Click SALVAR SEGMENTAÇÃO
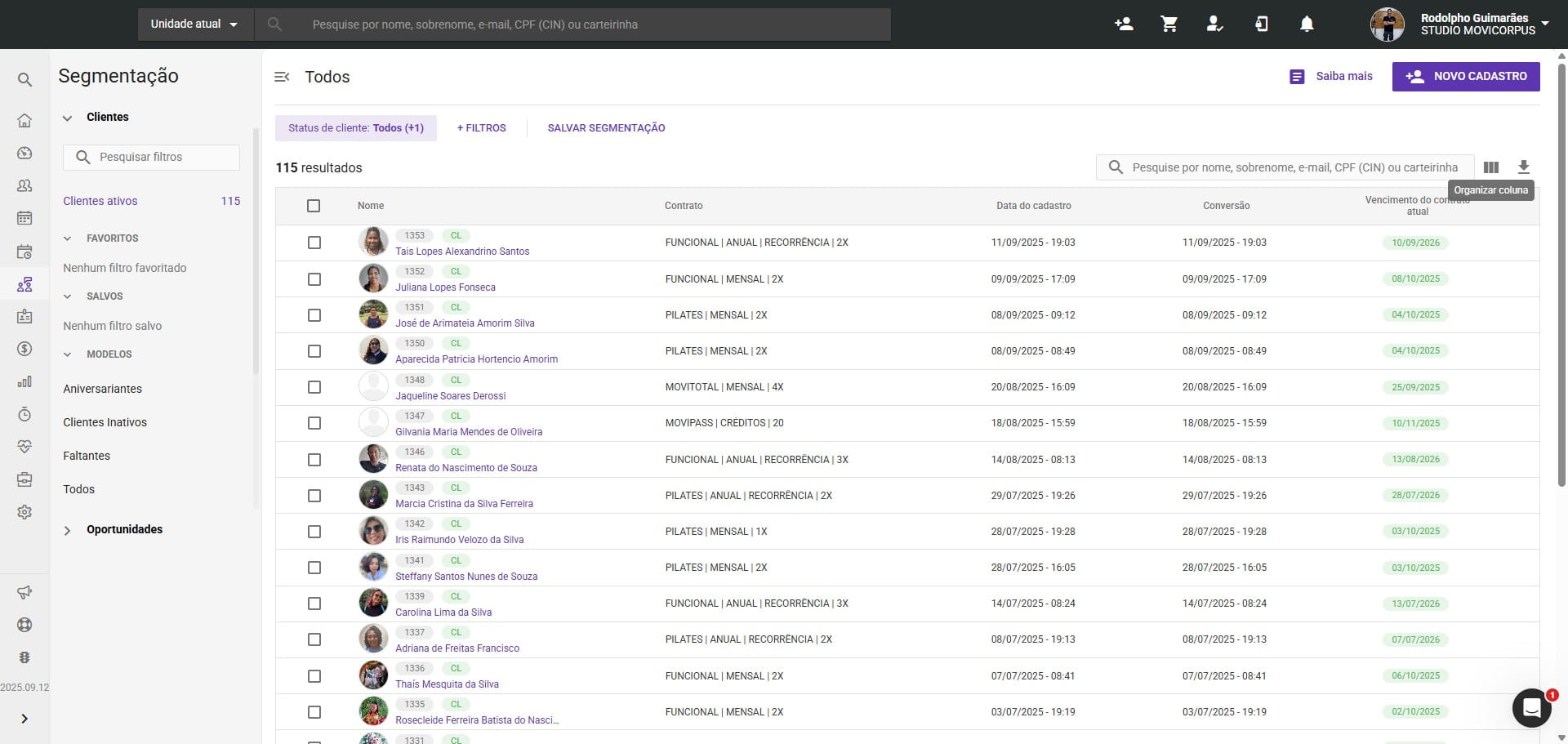The height and width of the screenshot is (744, 1568). pos(606,128)
